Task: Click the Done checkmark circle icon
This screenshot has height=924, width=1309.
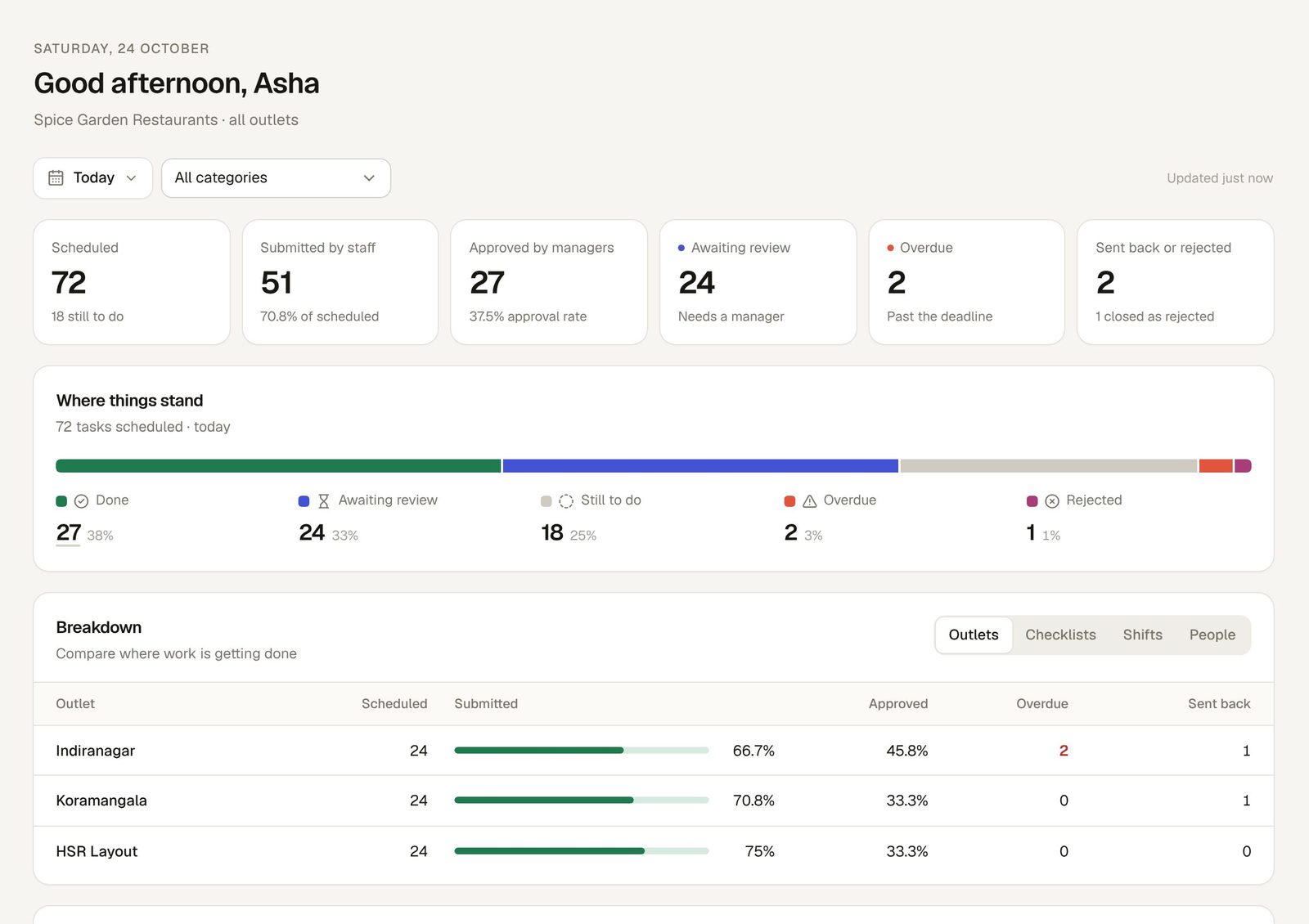Action: pyautogui.click(x=81, y=501)
